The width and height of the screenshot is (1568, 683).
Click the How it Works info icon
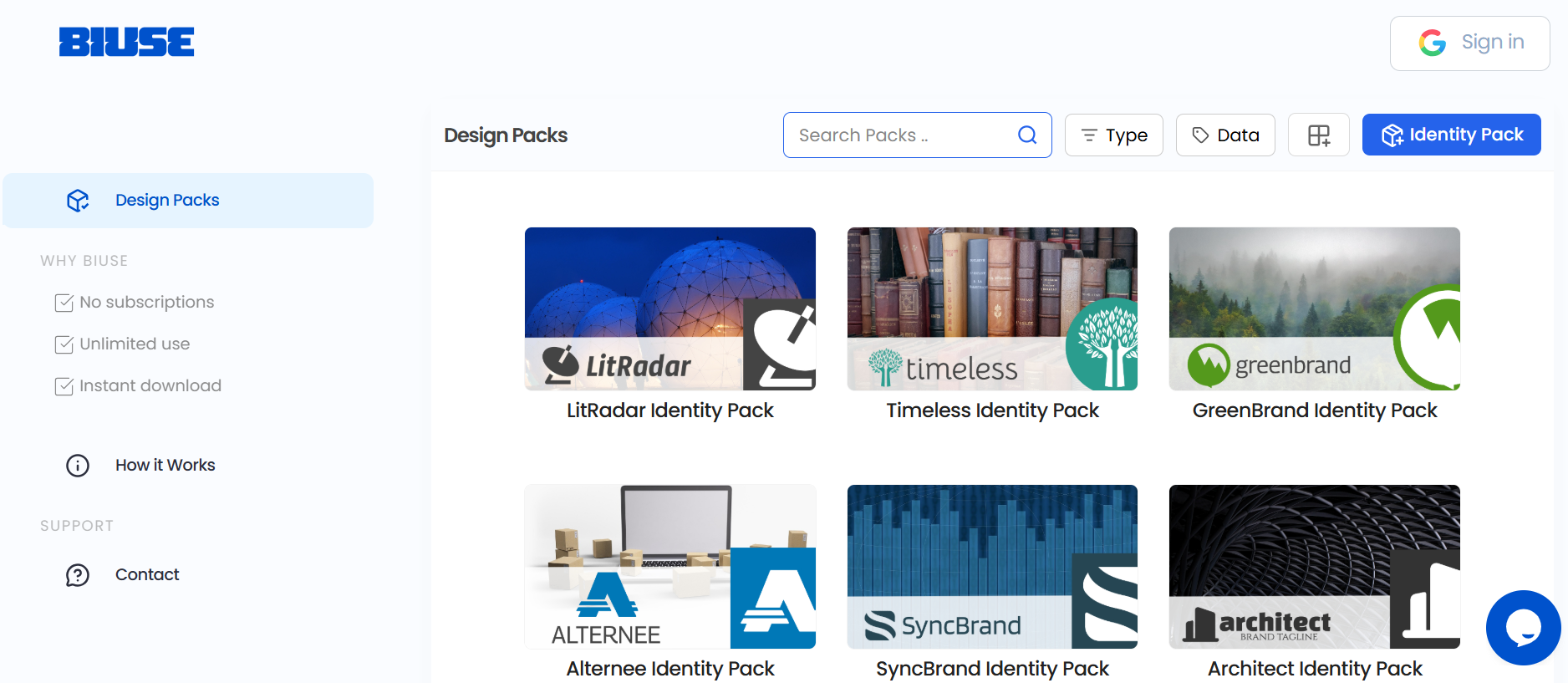point(78,466)
